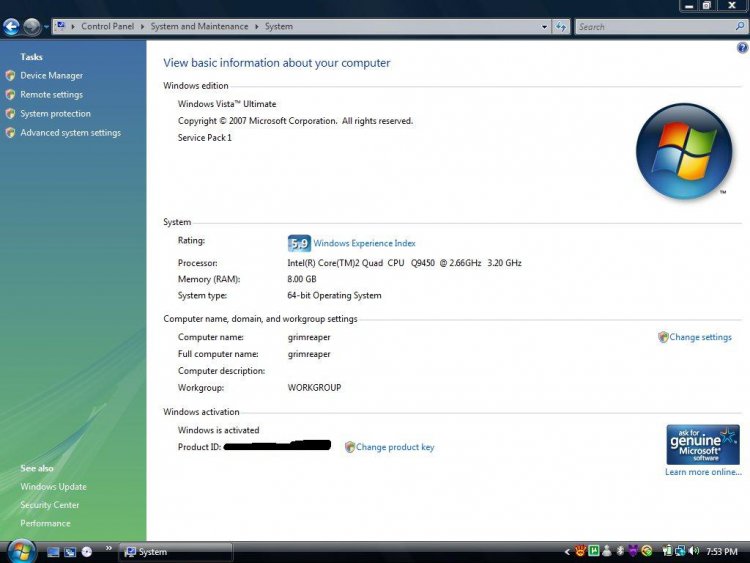Open the Windows Experience Index link
Viewport: 750px width, 563px height.
coord(364,243)
